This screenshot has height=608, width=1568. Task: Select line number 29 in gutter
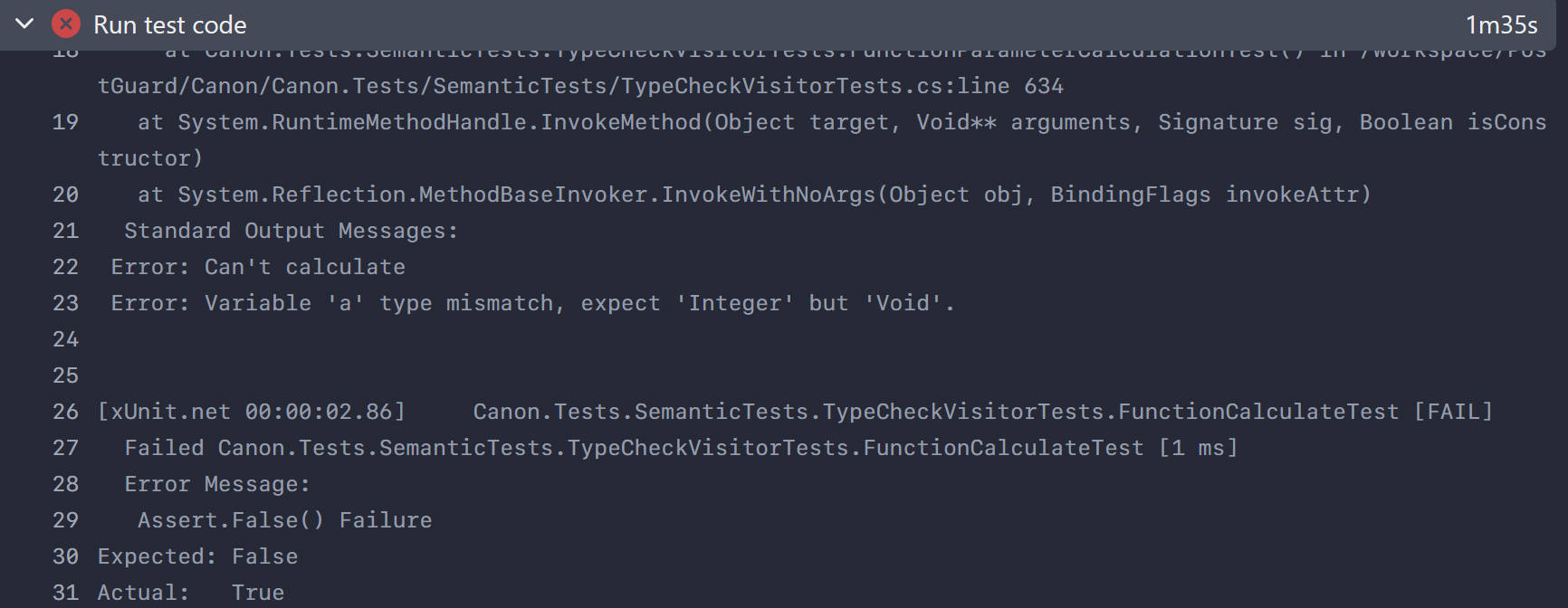pyautogui.click(x=65, y=520)
